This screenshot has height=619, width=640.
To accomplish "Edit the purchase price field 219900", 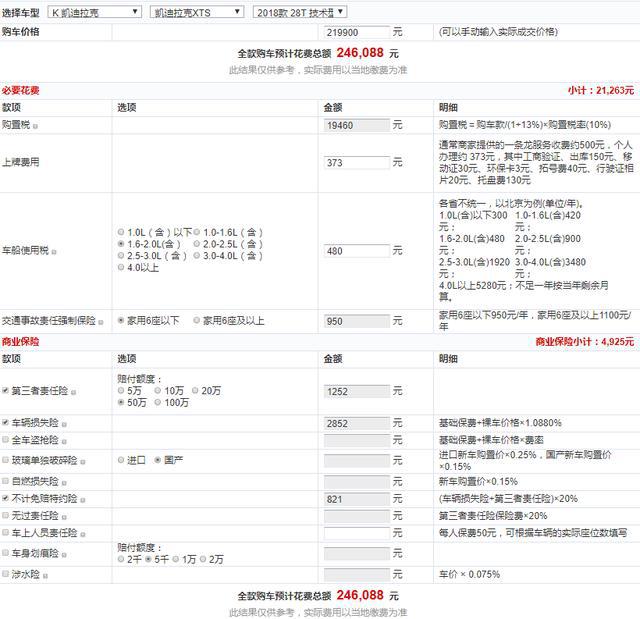I will tap(357, 32).
